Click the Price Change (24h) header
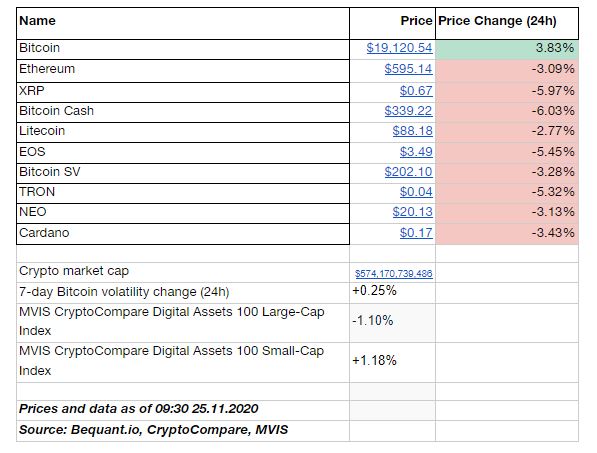This screenshot has height=453, width=597. pos(507,24)
